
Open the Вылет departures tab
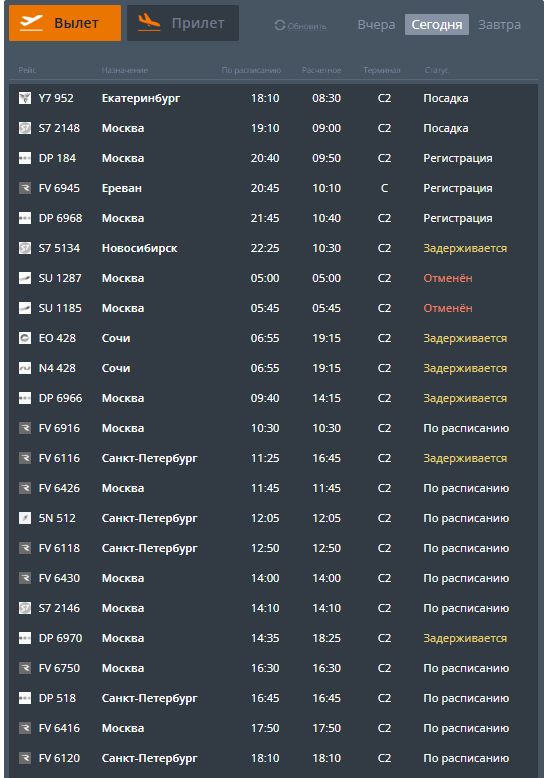point(65,23)
